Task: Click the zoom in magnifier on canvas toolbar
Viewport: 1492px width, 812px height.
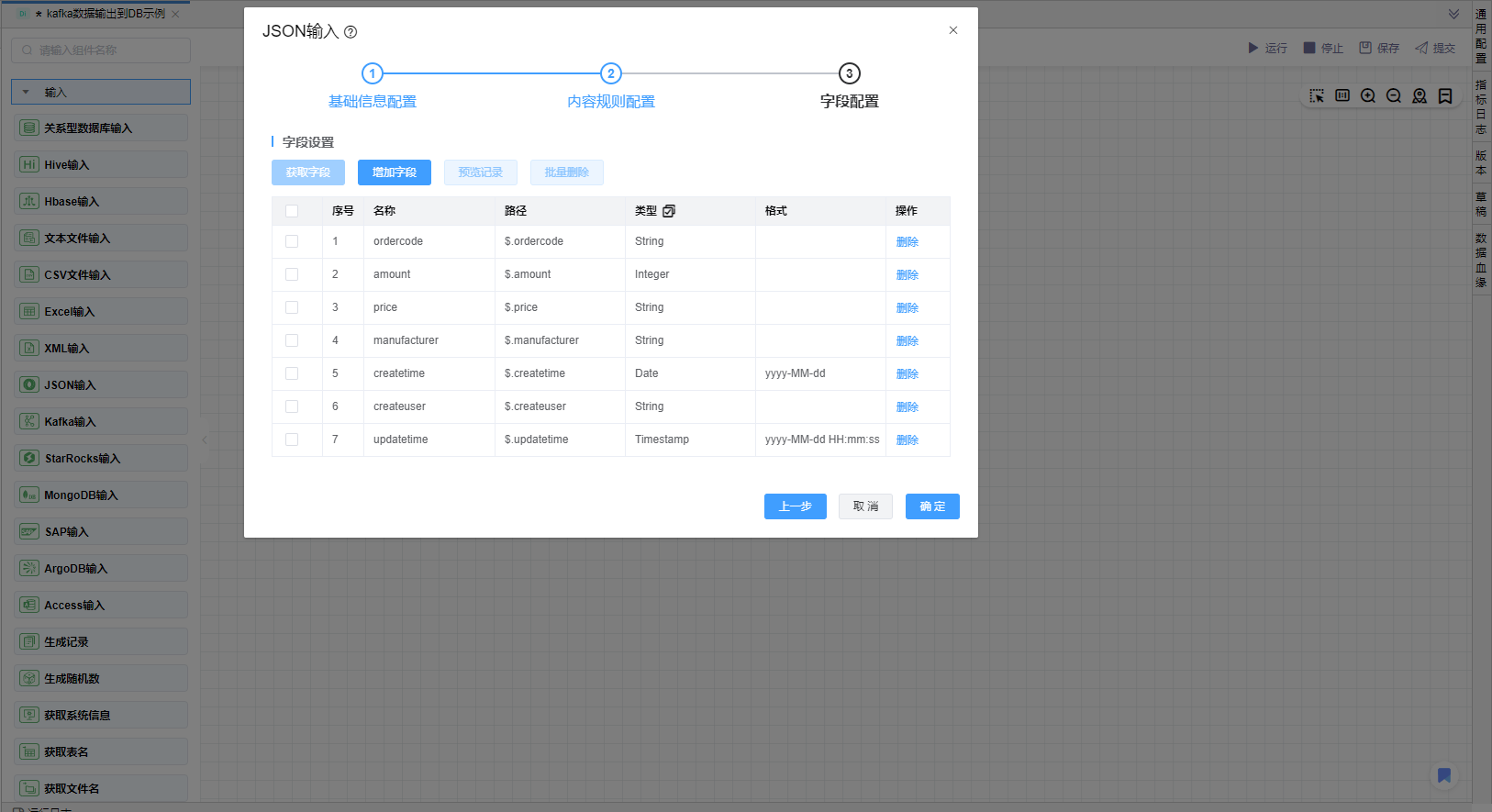Action: coord(1368,96)
